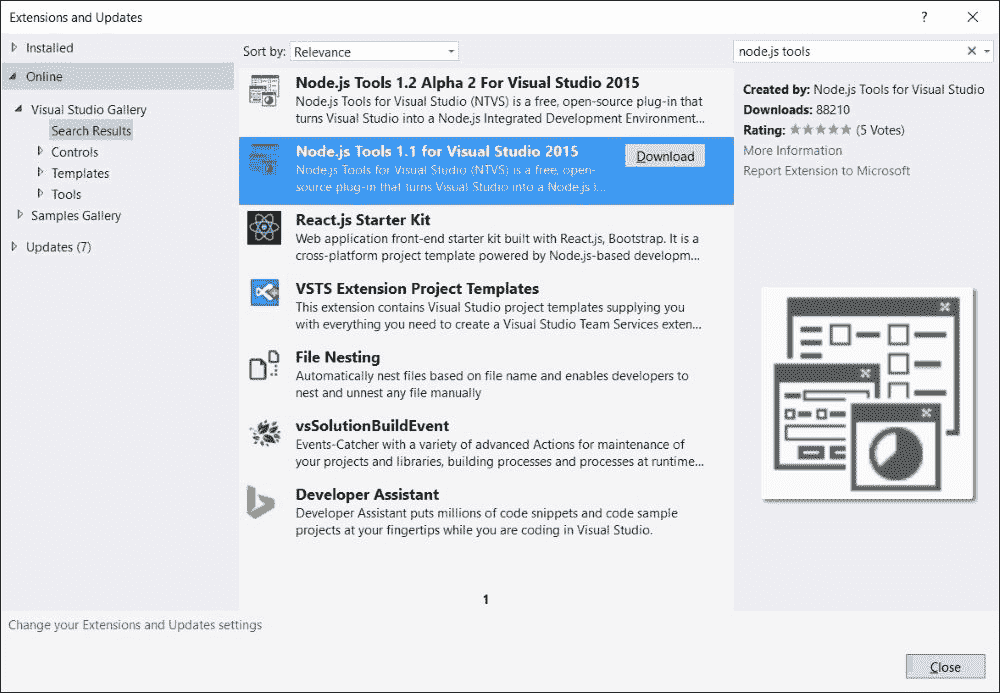Viewport: 1000px width, 693px height.
Task: Select the Developer Assistant title
Action: point(367,495)
